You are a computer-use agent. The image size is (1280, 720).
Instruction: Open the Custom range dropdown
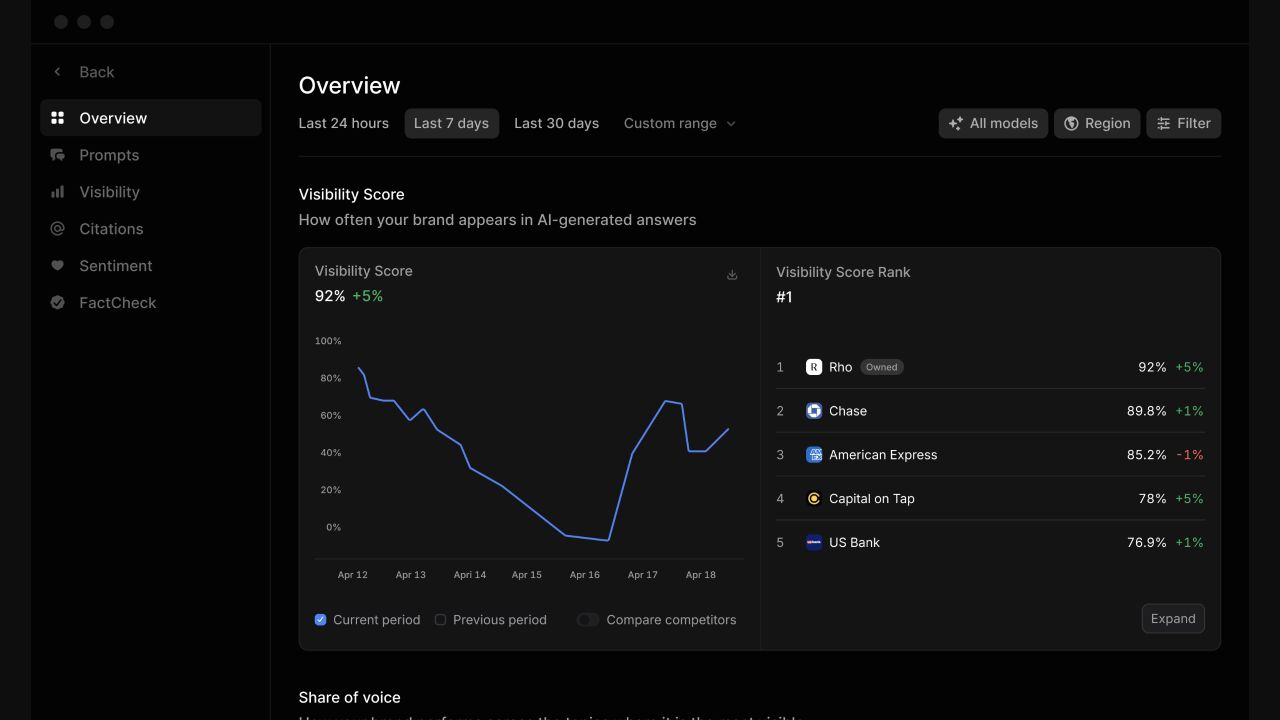pos(680,124)
